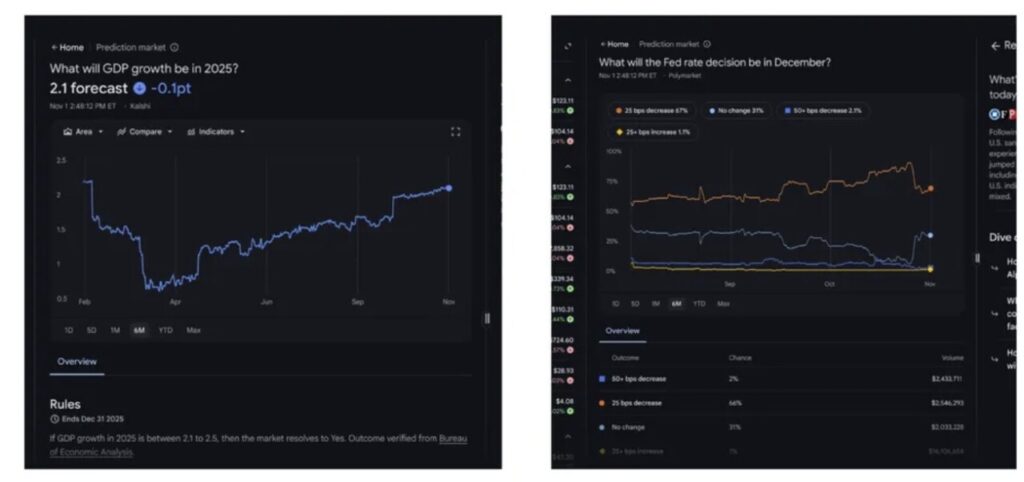Click back arrow in the right side panel
Viewport: 1024px width, 482px height.
pos(994,46)
